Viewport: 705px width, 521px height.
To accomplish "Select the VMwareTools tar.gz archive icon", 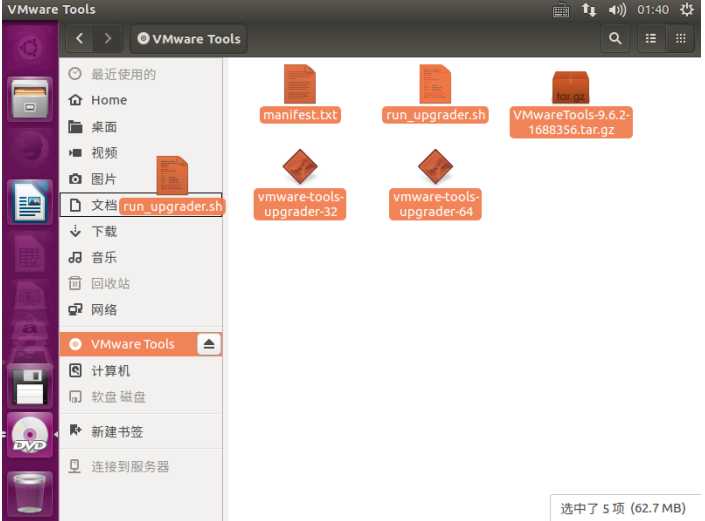I will tap(571, 88).
